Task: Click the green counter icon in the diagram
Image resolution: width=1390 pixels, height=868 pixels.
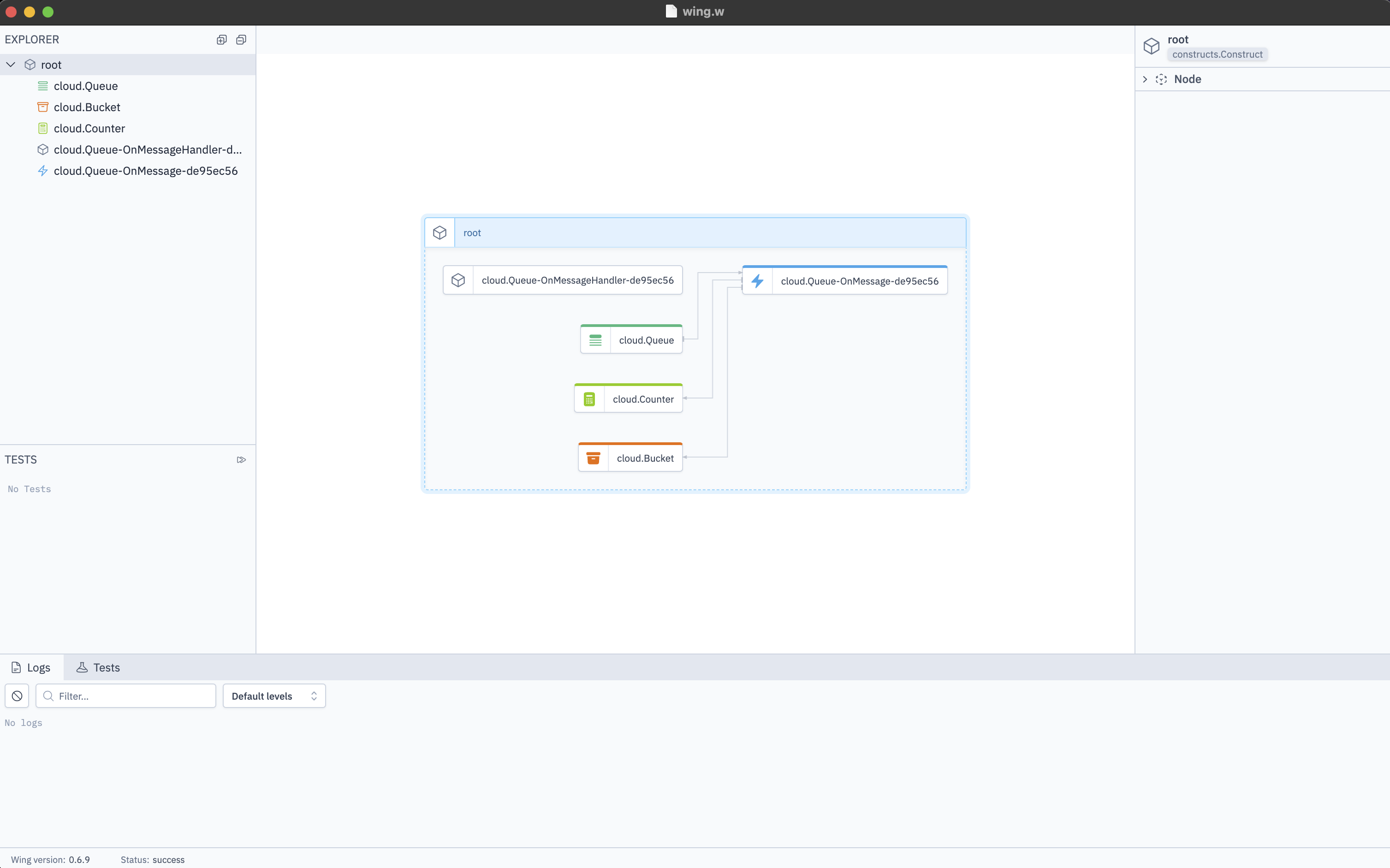Action: pos(589,399)
